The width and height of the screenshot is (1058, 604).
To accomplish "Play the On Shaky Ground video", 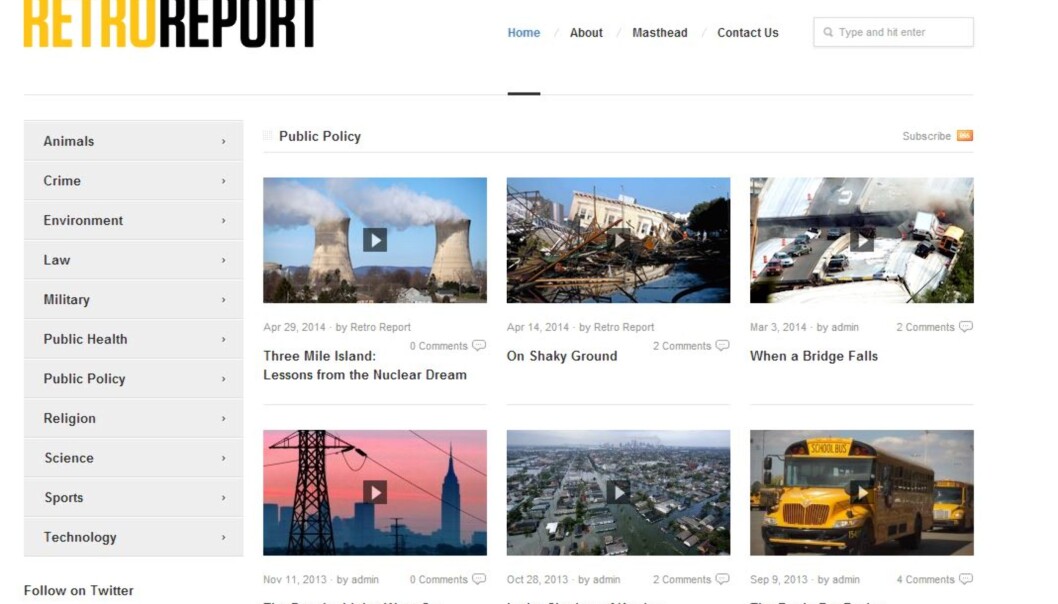I will 618,240.
